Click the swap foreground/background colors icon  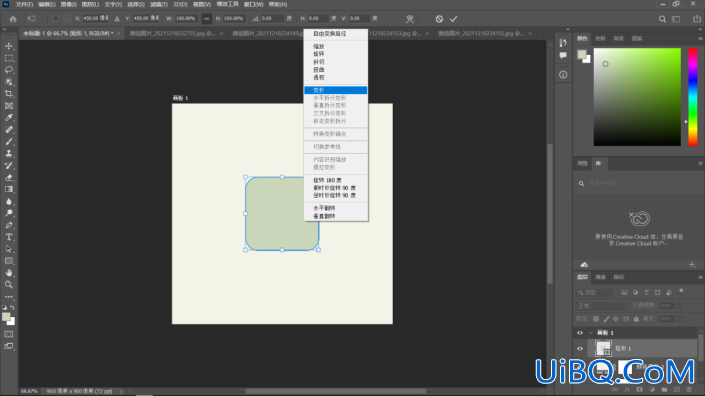click(13, 308)
